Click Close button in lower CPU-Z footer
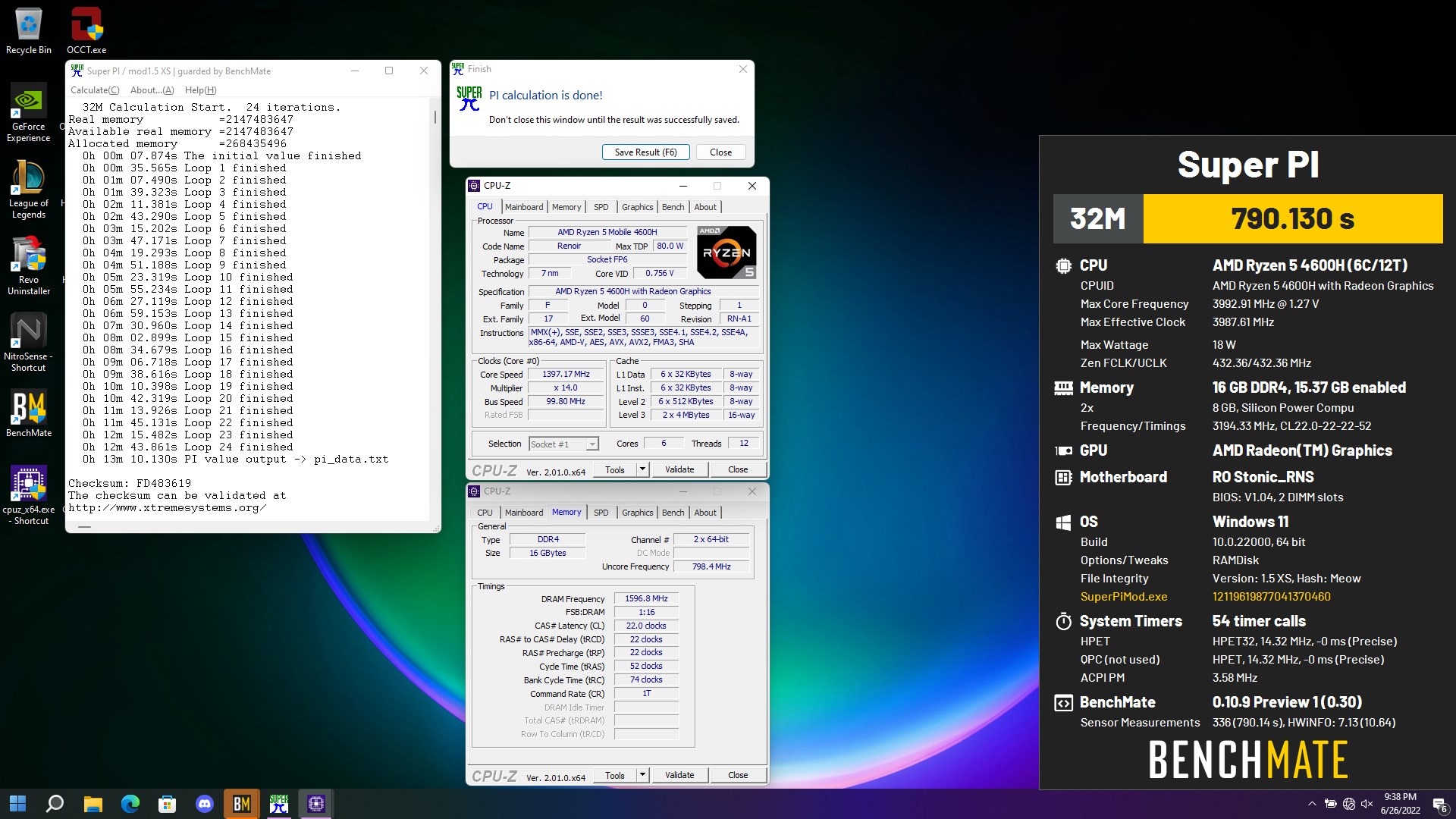 738,775
